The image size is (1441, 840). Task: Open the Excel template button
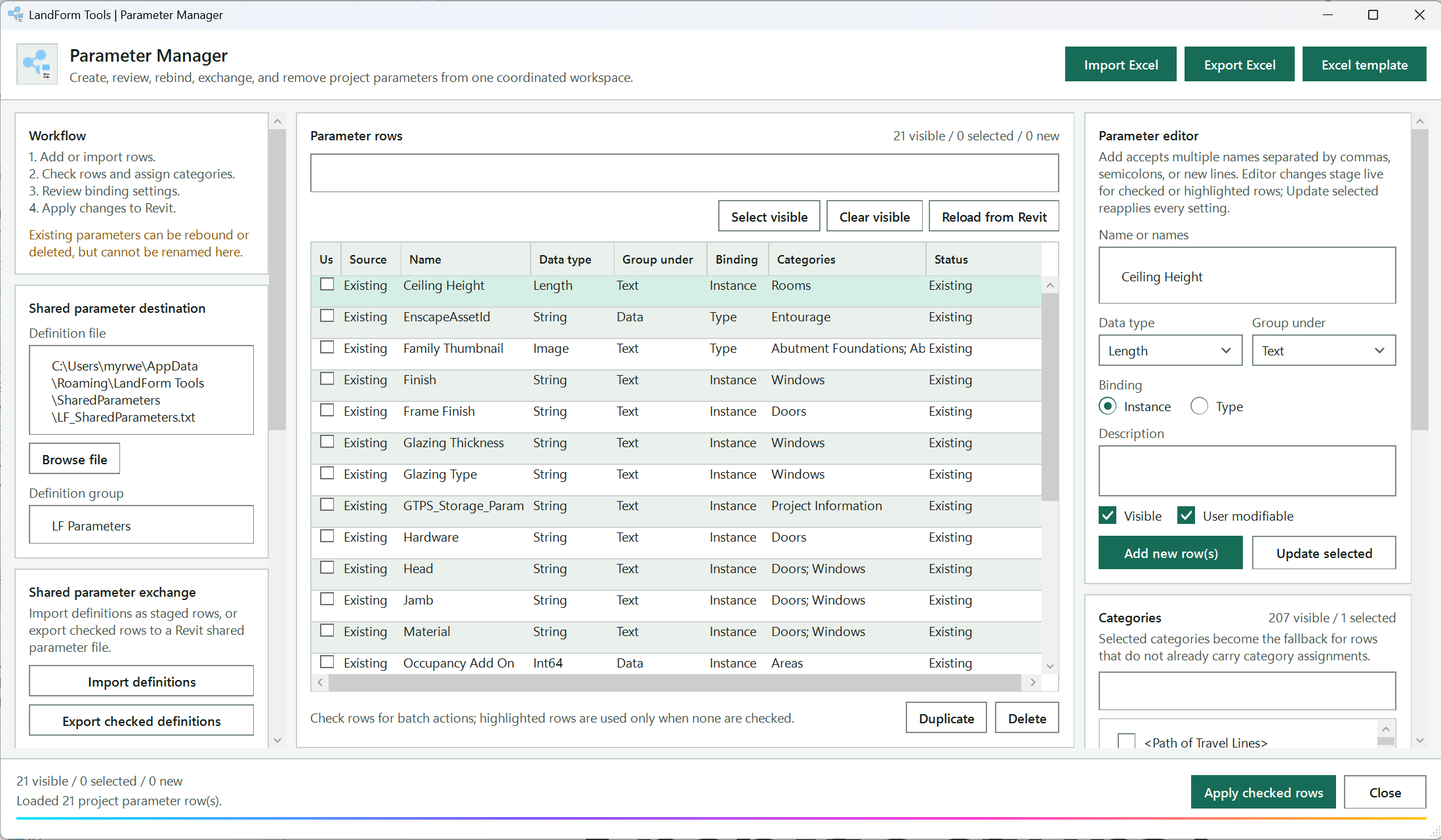(1364, 64)
